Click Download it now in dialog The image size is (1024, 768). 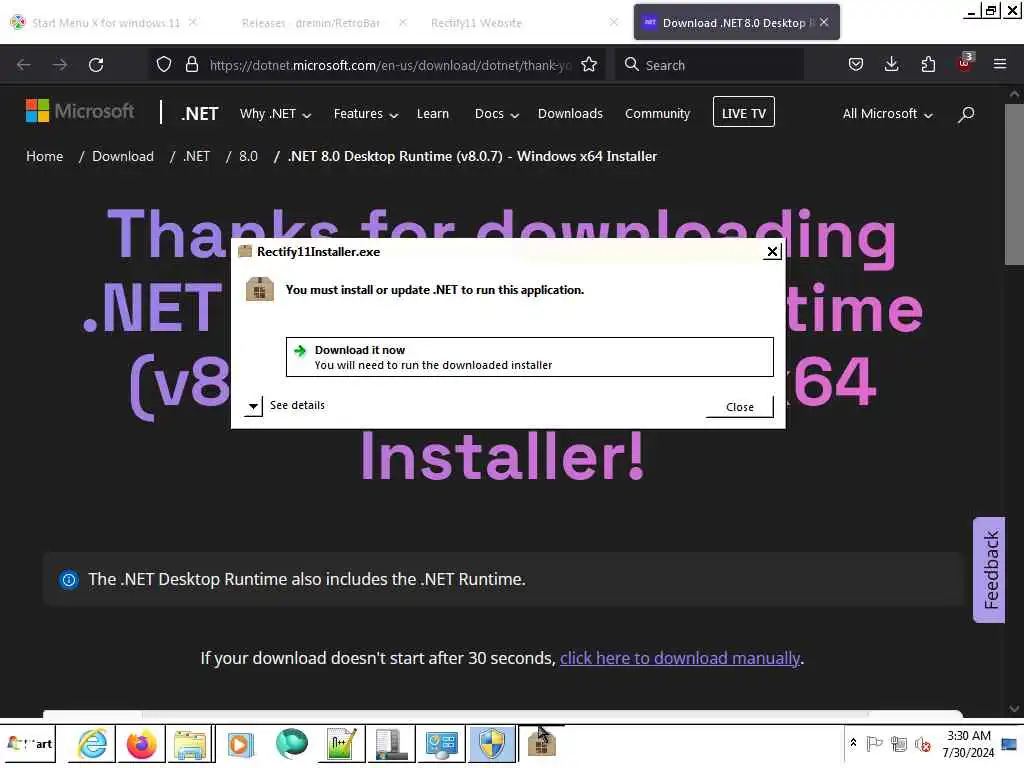529,357
